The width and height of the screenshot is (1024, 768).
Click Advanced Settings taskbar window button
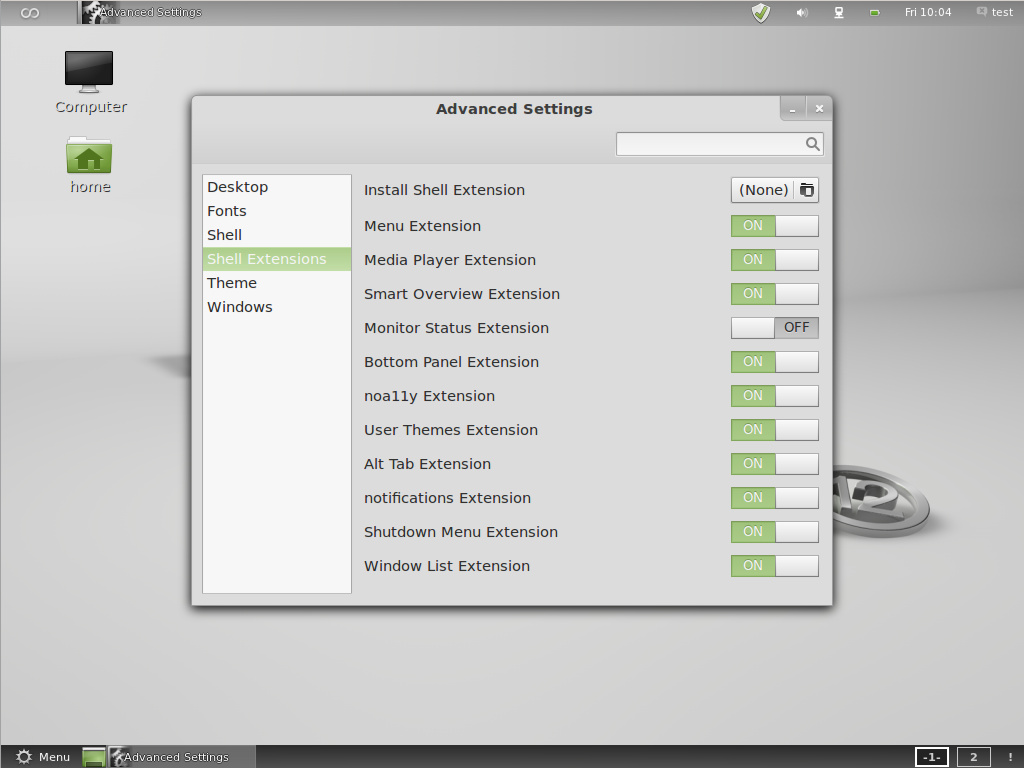pyautogui.click(x=181, y=757)
